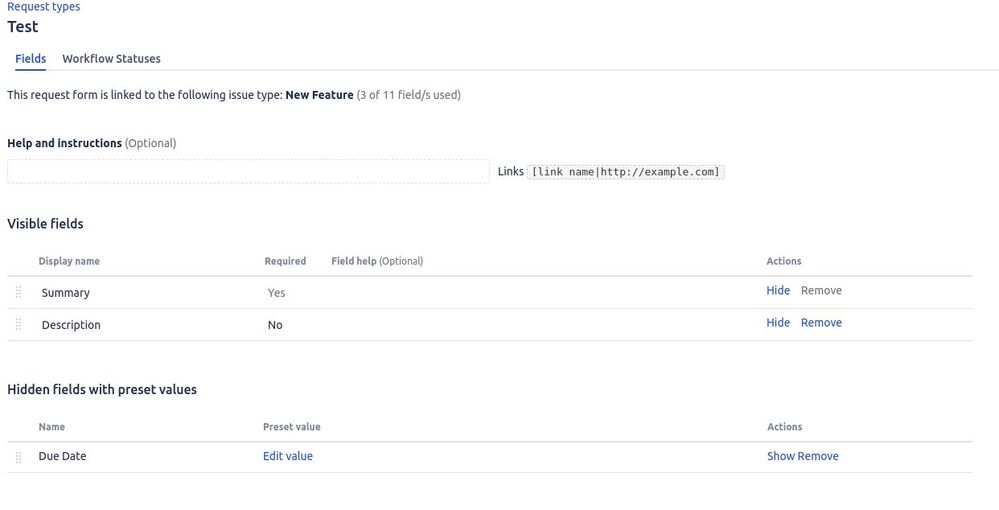Click into the Help and instructions field

point(248,171)
